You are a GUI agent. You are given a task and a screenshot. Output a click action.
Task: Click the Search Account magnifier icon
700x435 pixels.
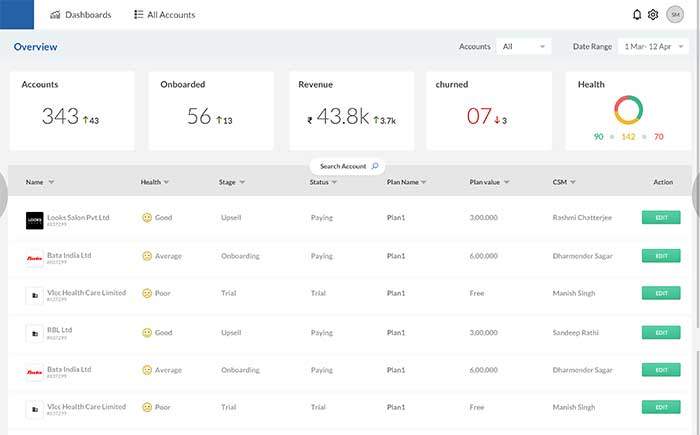(375, 166)
